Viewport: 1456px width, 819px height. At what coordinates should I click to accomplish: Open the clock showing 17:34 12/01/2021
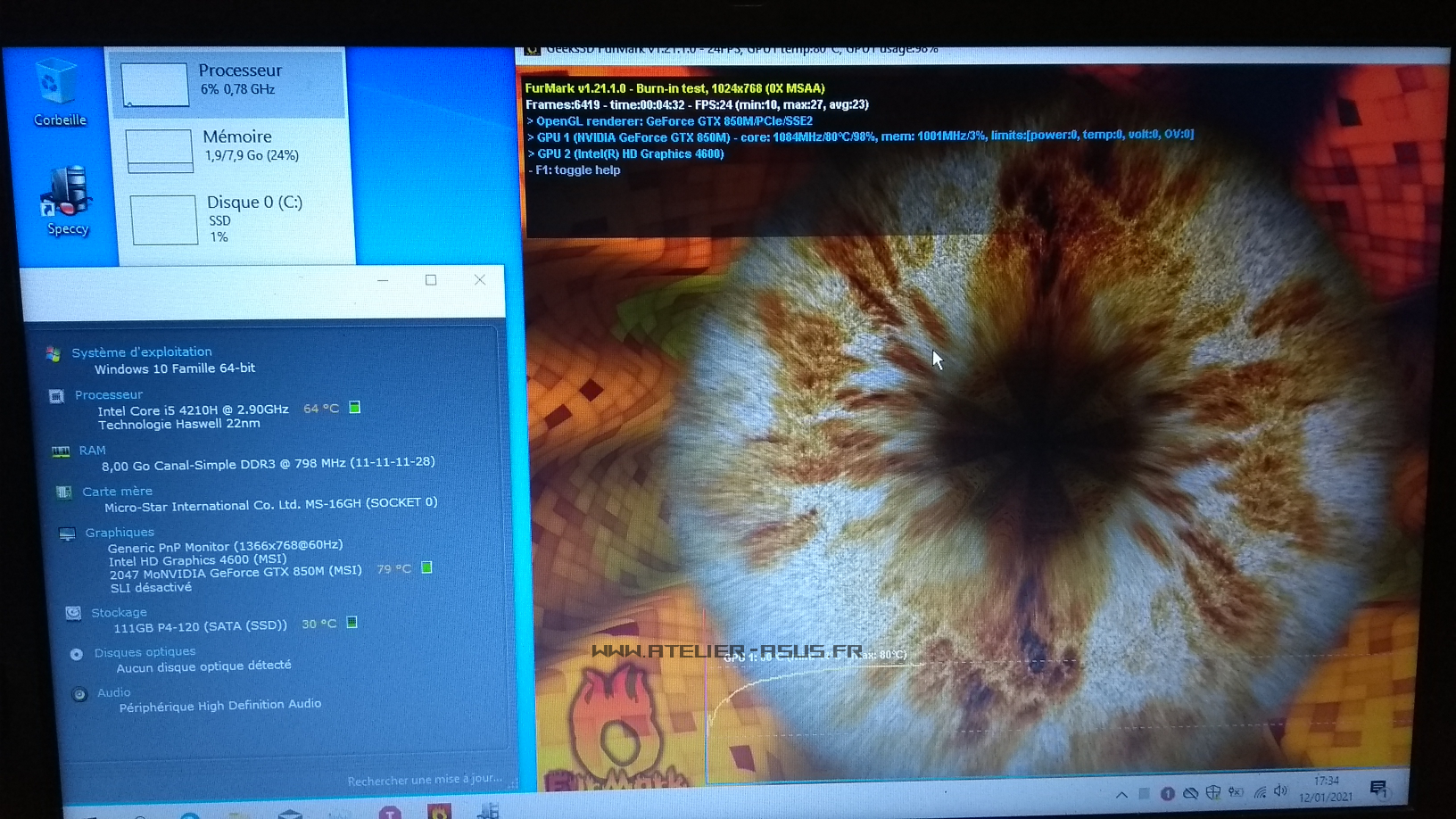pos(1326,789)
